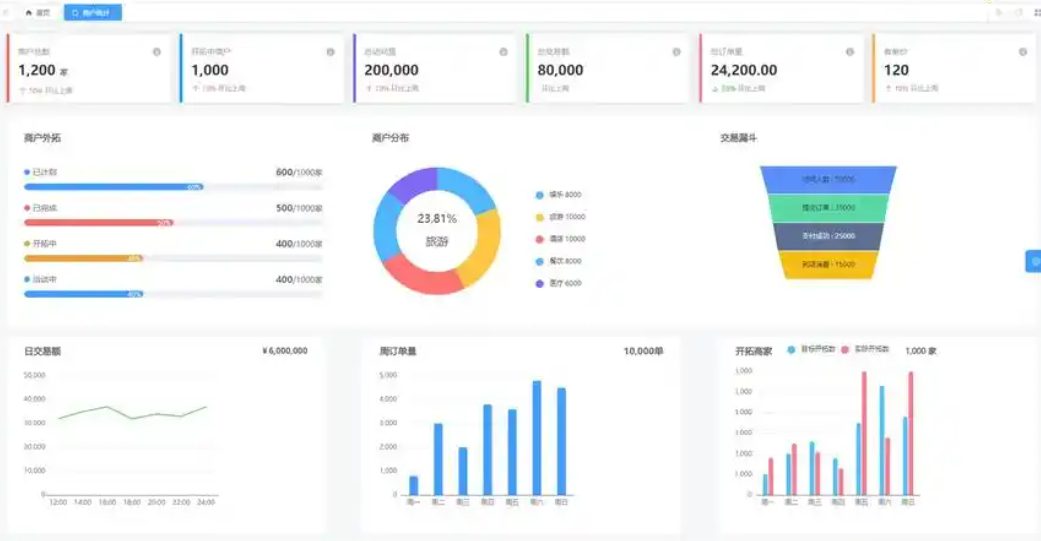Click the grid icon at top right
The width and height of the screenshot is (1041, 541).
click(1037, 13)
